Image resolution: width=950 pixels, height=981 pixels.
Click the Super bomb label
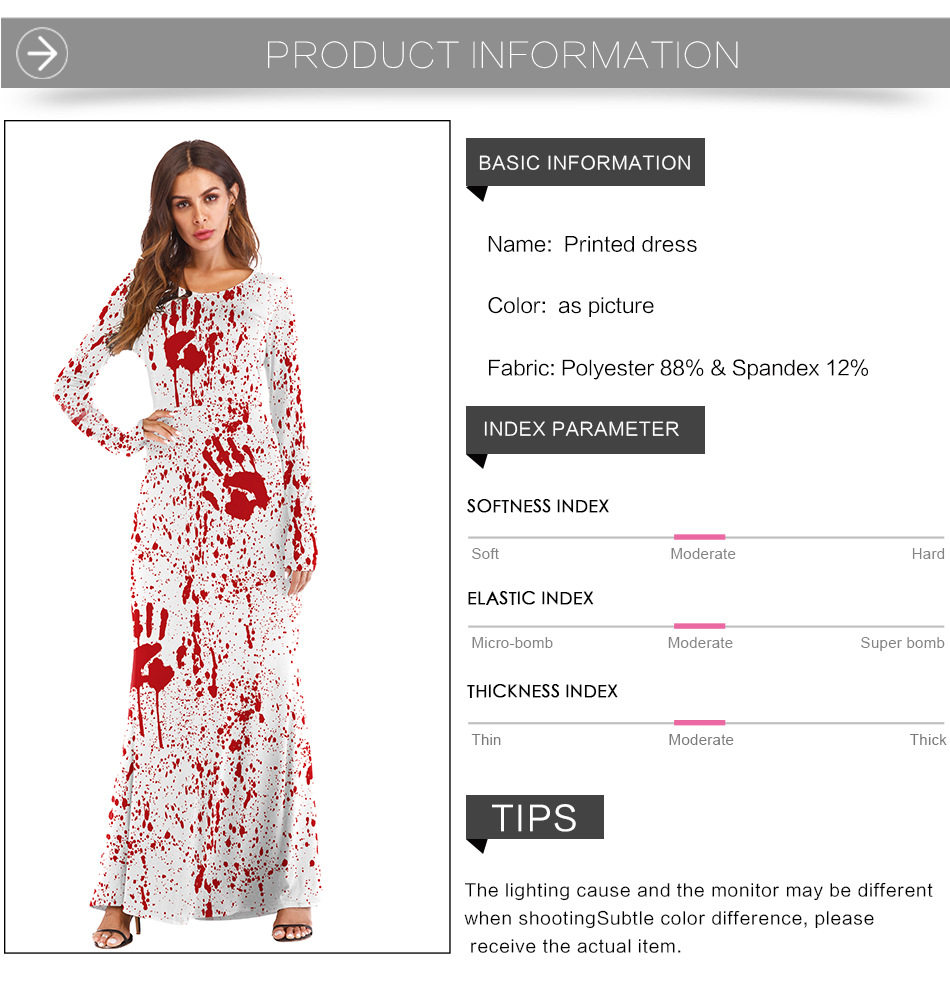(x=902, y=643)
